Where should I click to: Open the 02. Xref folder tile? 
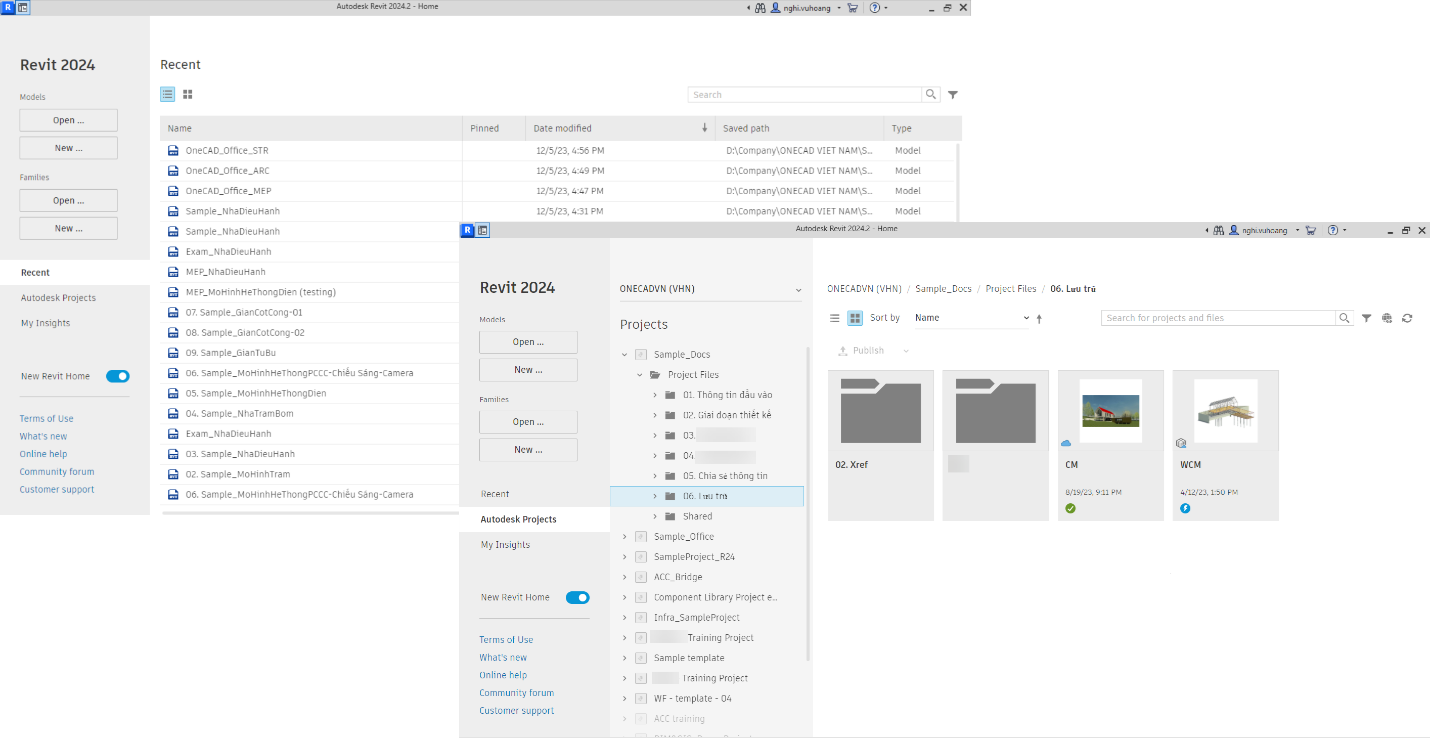(881, 445)
